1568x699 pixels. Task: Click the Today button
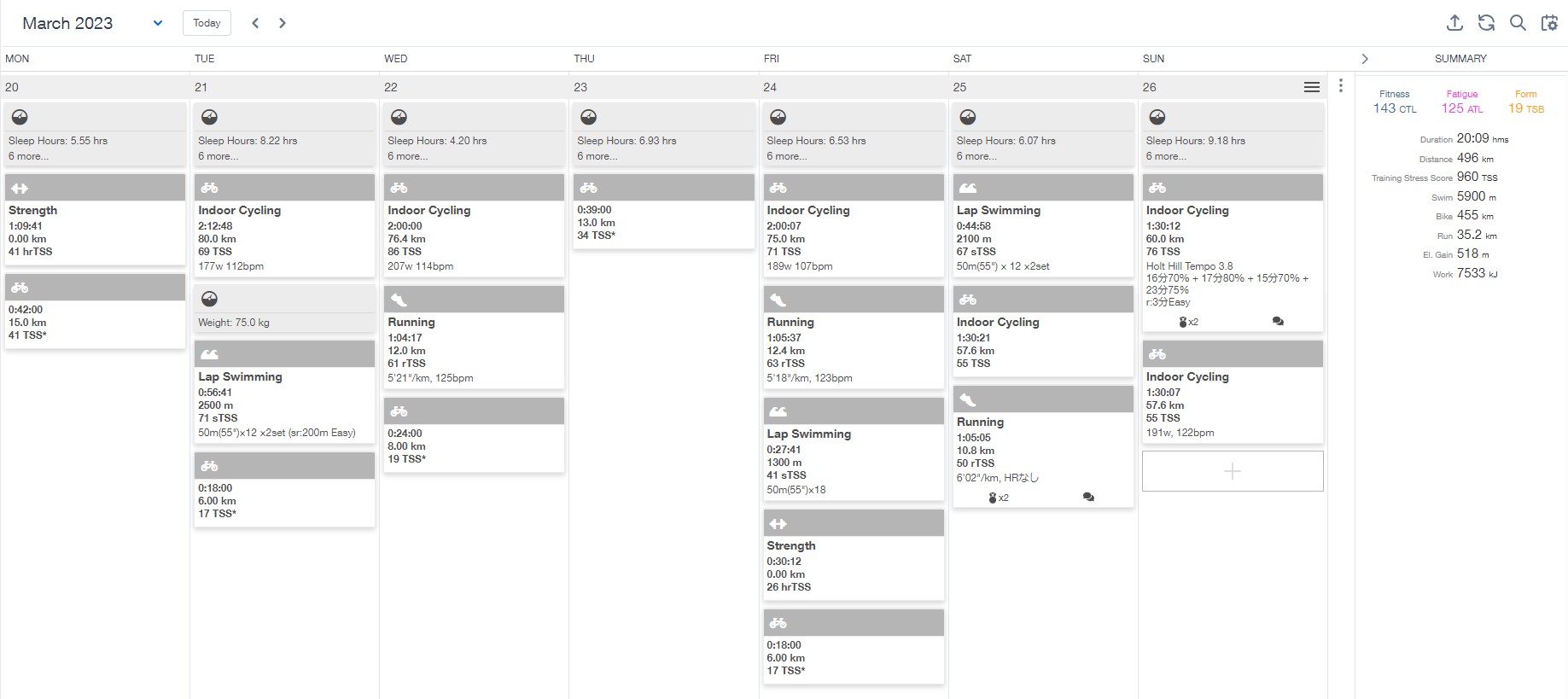point(207,23)
